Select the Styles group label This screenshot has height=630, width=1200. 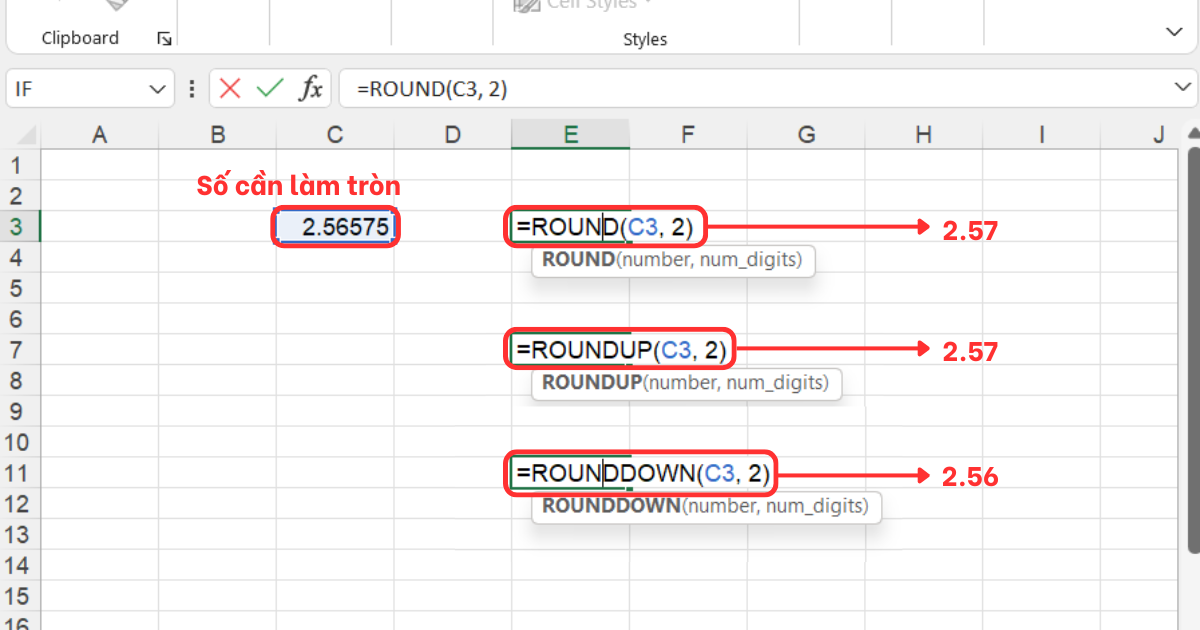click(x=645, y=39)
